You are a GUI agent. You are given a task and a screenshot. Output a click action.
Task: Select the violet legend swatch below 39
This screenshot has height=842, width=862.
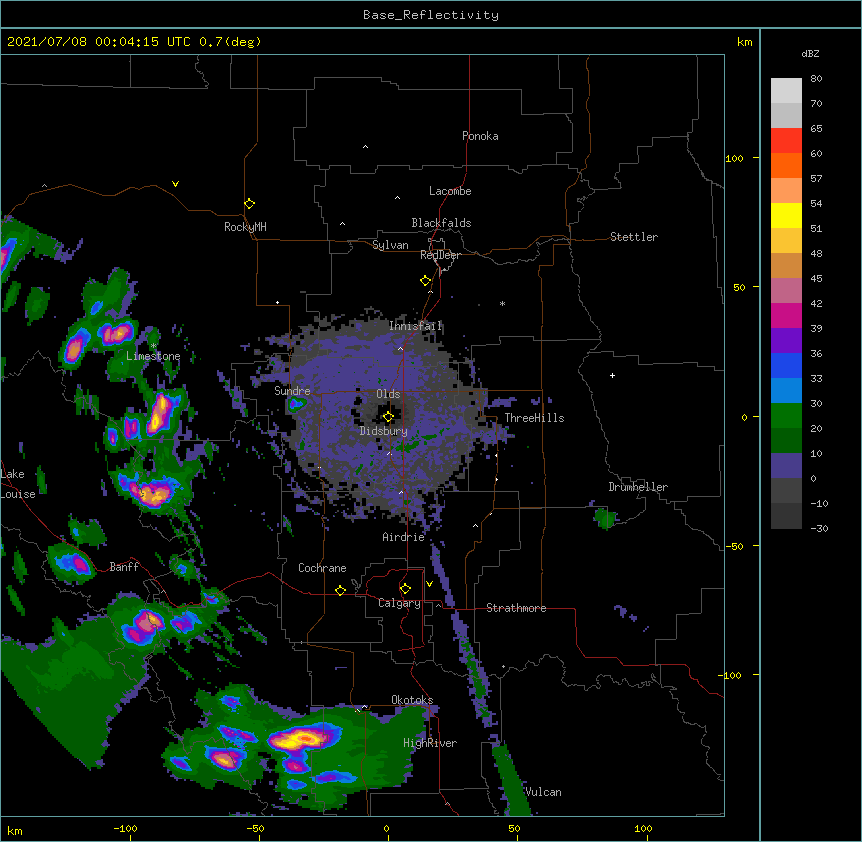point(786,341)
